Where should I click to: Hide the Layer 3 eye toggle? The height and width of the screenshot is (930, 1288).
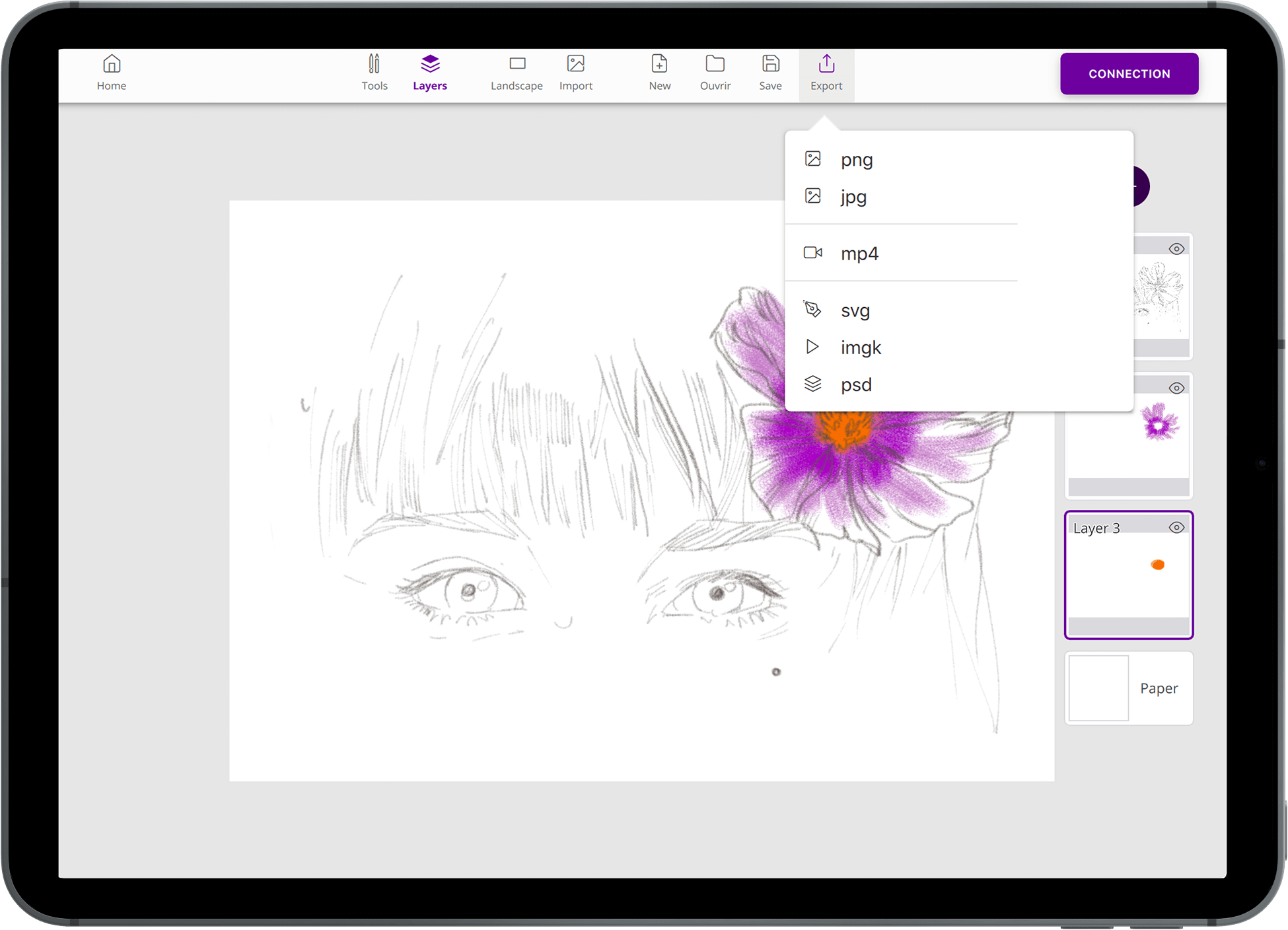(1176, 528)
